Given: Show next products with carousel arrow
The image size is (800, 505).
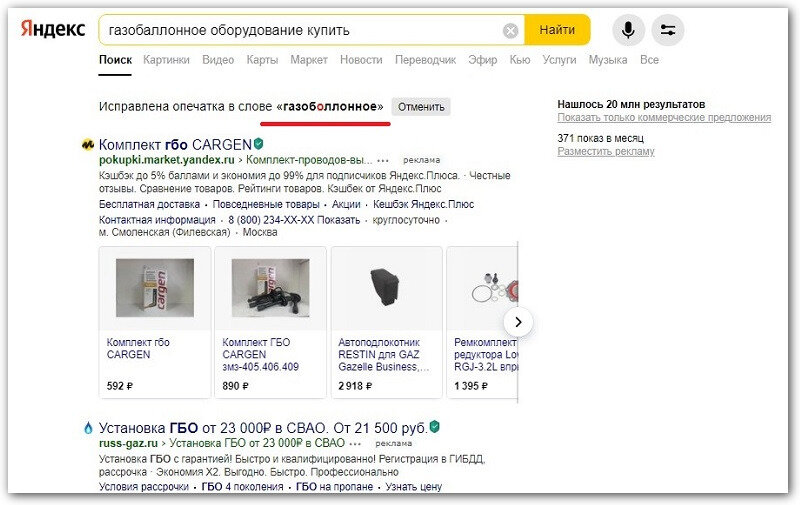Looking at the screenshot, I should click(518, 322).
